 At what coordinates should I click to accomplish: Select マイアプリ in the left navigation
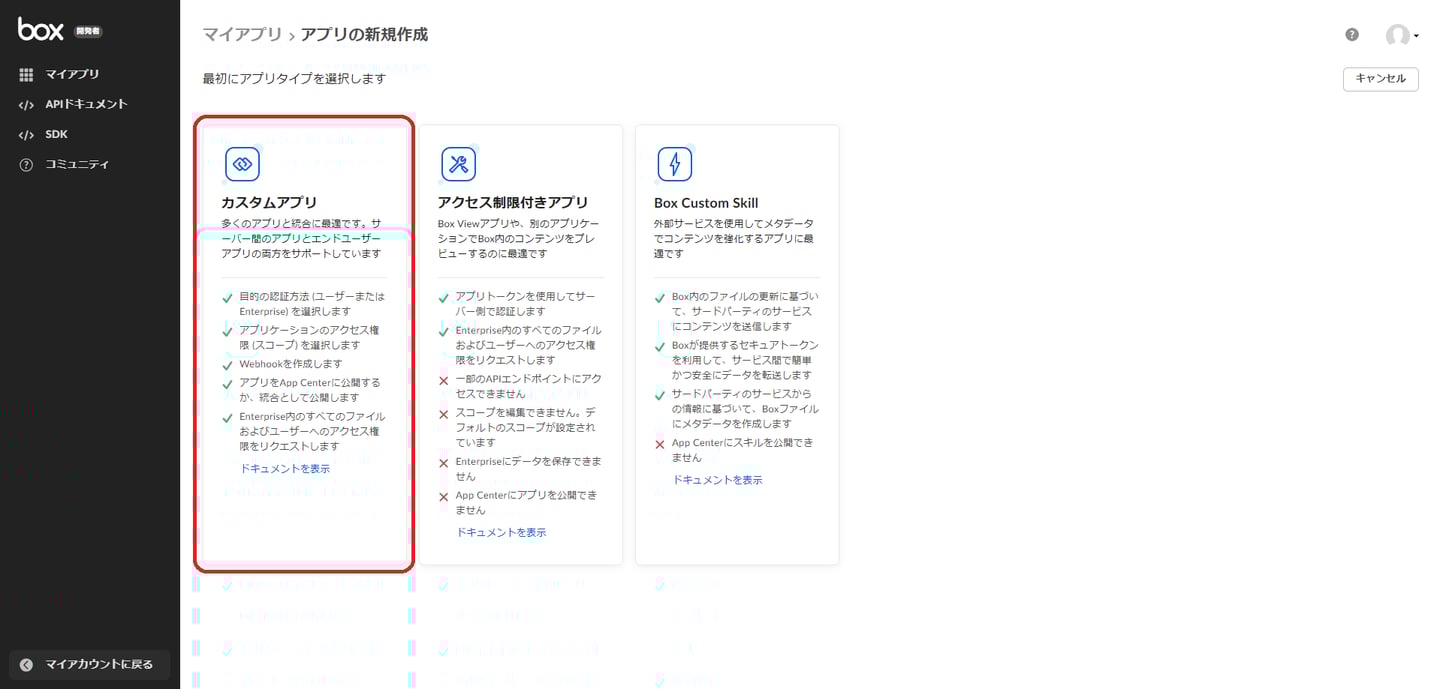pyautogui.click(x=58, y=73)
